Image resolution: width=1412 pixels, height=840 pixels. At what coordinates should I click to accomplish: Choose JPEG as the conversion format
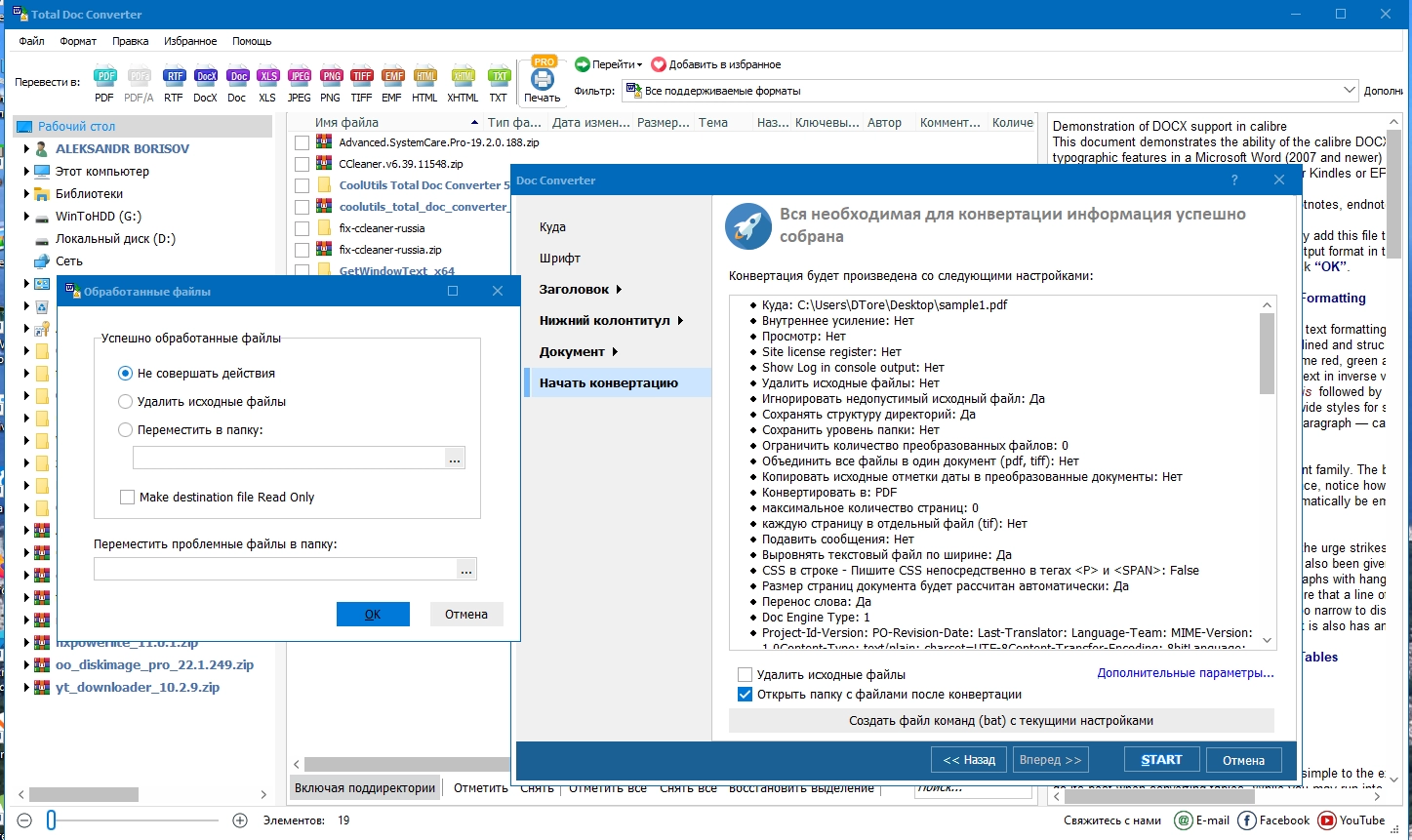tap(300, 82)
